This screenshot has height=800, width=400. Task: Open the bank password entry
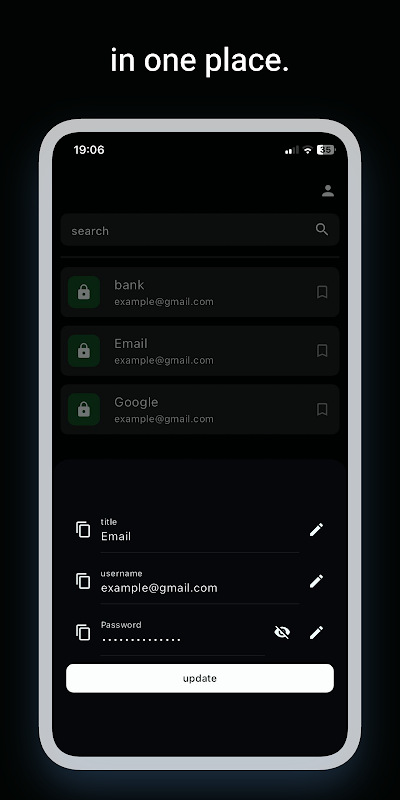pyautogui.click(x=200, y=292)
